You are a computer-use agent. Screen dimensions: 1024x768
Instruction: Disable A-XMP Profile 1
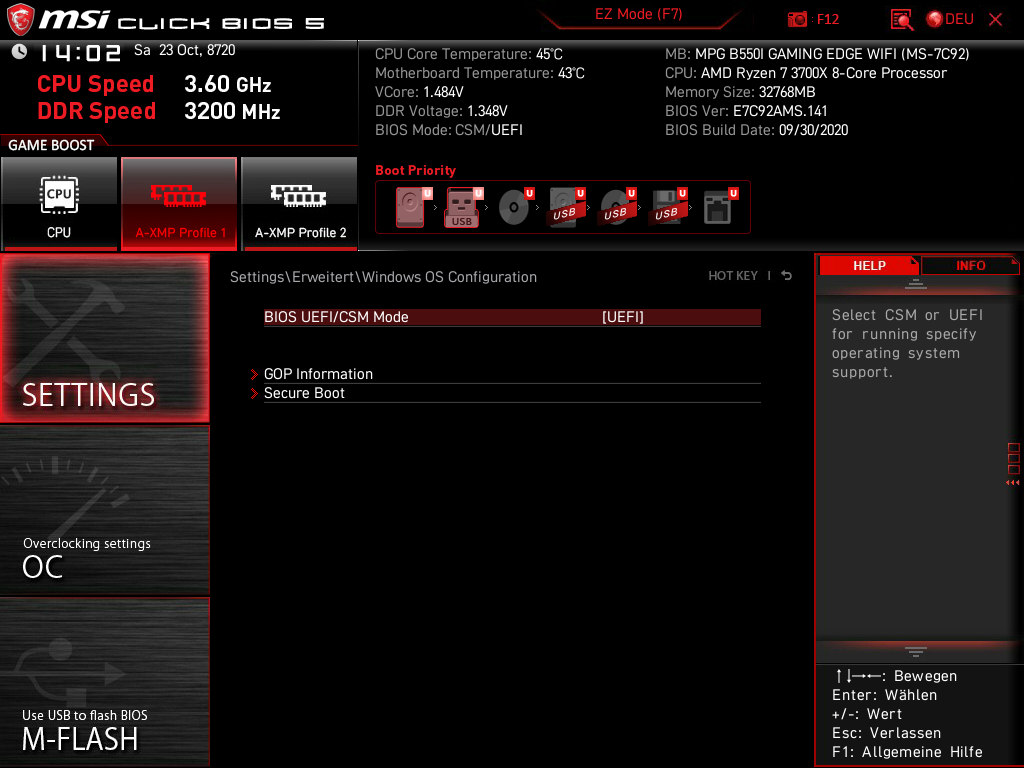click(x=179, y=203)
